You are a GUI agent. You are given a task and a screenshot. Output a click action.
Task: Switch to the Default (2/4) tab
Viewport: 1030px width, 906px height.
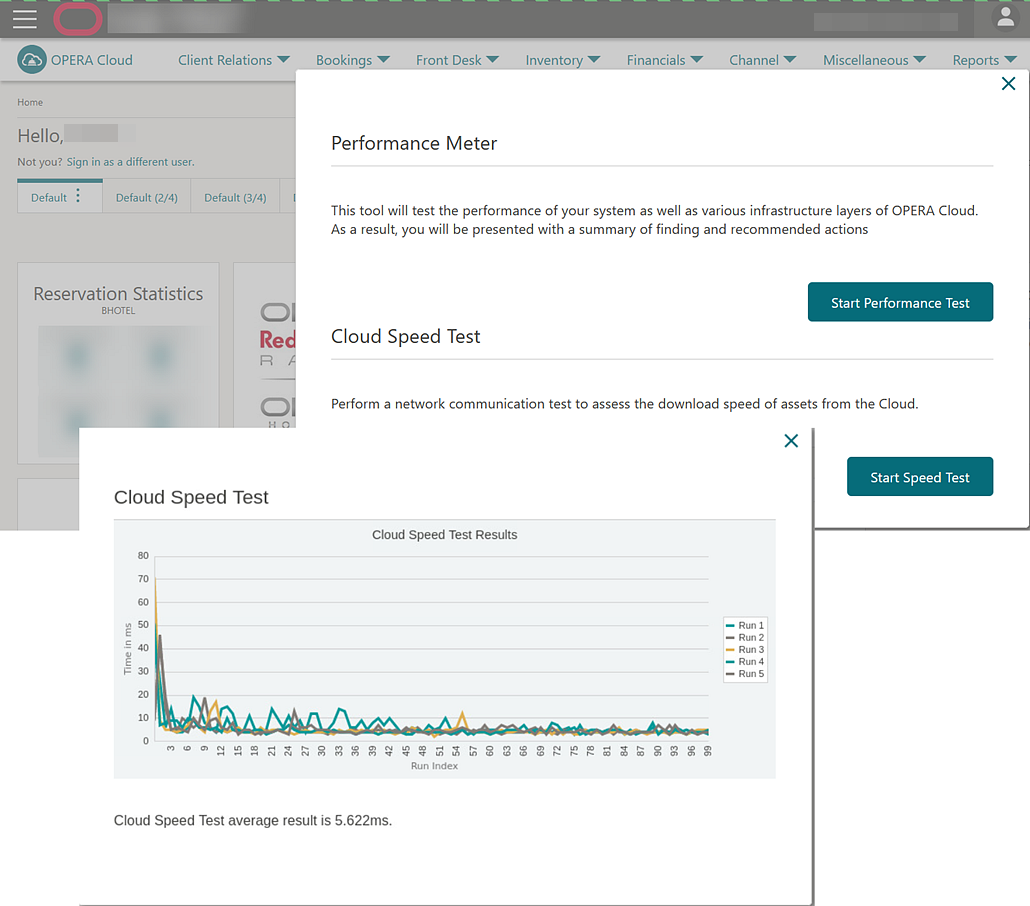(x=146, y=198)
